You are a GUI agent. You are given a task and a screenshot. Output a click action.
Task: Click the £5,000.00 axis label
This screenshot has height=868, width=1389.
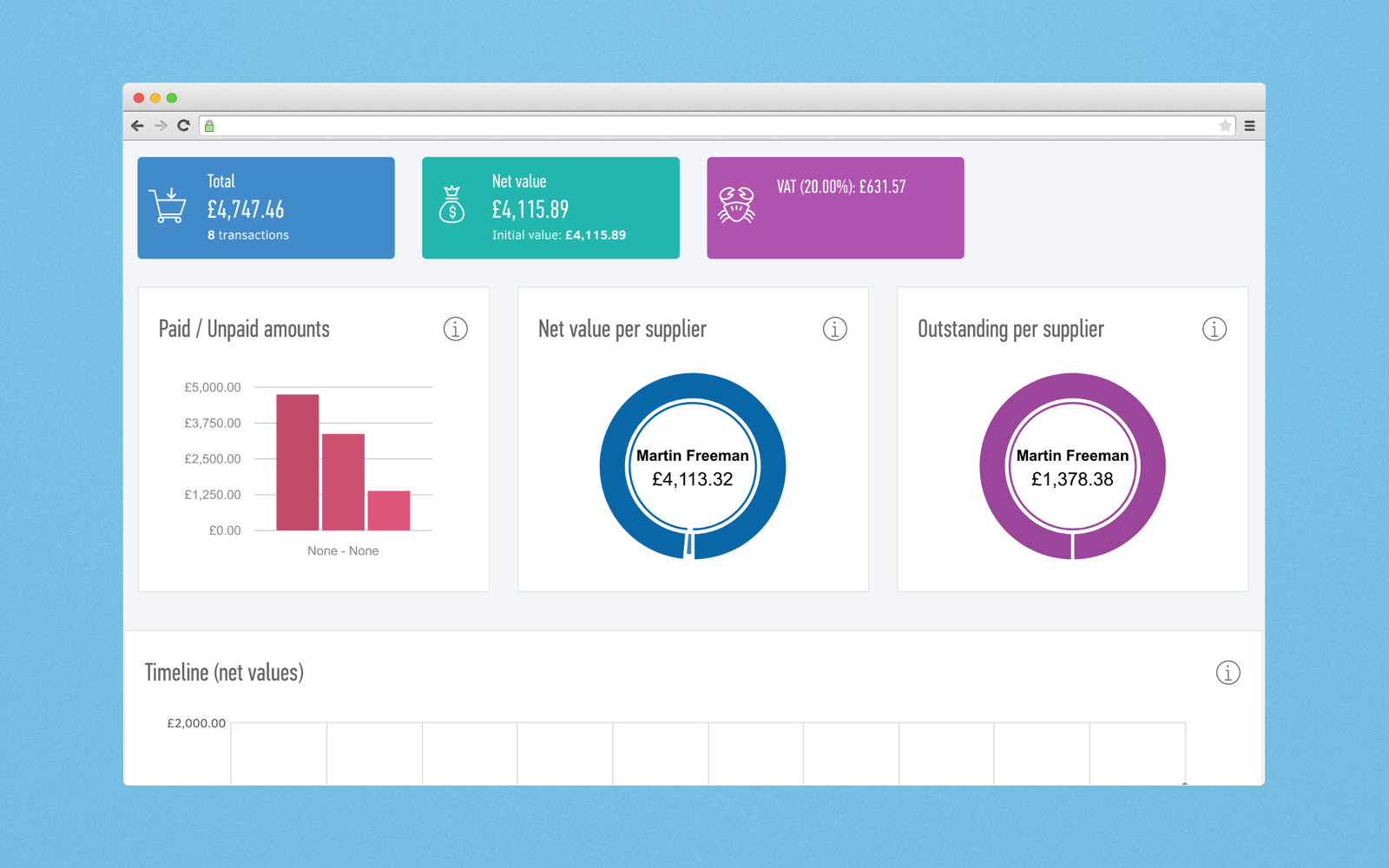tap(213, 387)
